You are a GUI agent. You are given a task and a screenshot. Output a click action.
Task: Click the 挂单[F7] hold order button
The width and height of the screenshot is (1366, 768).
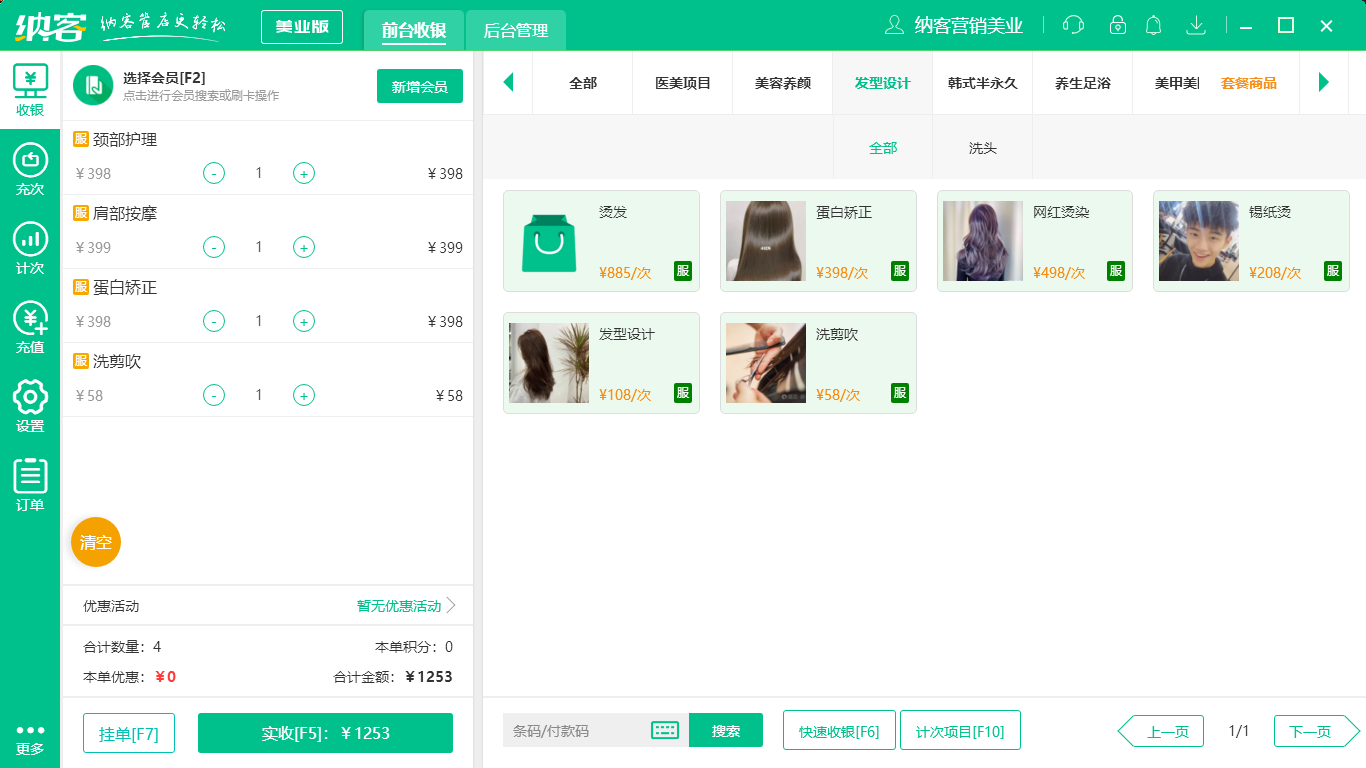(x=128, y=732)
